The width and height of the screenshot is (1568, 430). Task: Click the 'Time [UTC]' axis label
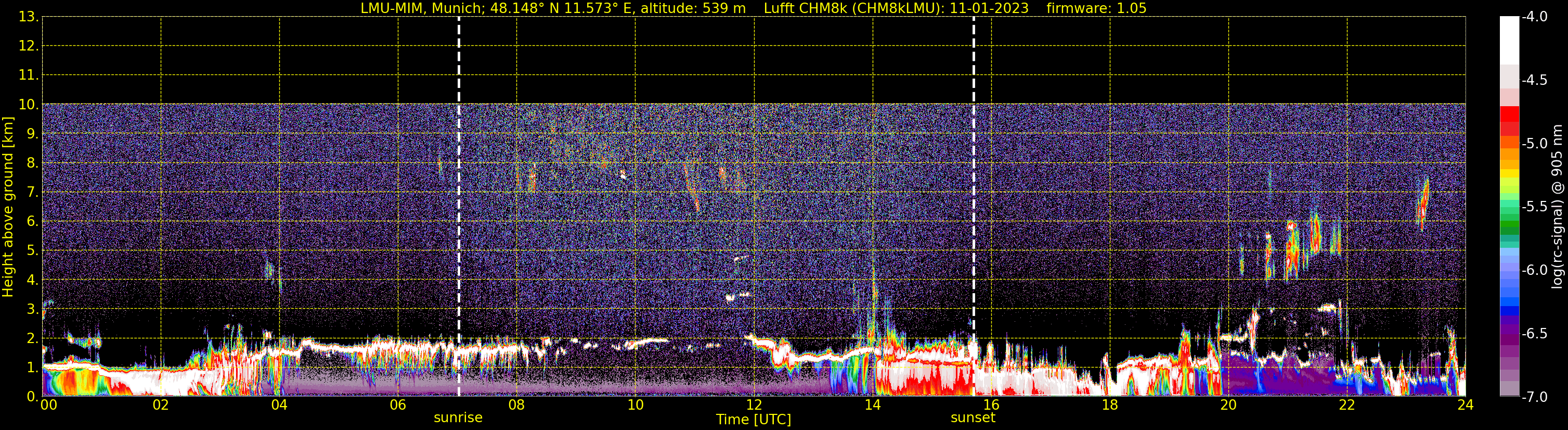coord(754,420)
